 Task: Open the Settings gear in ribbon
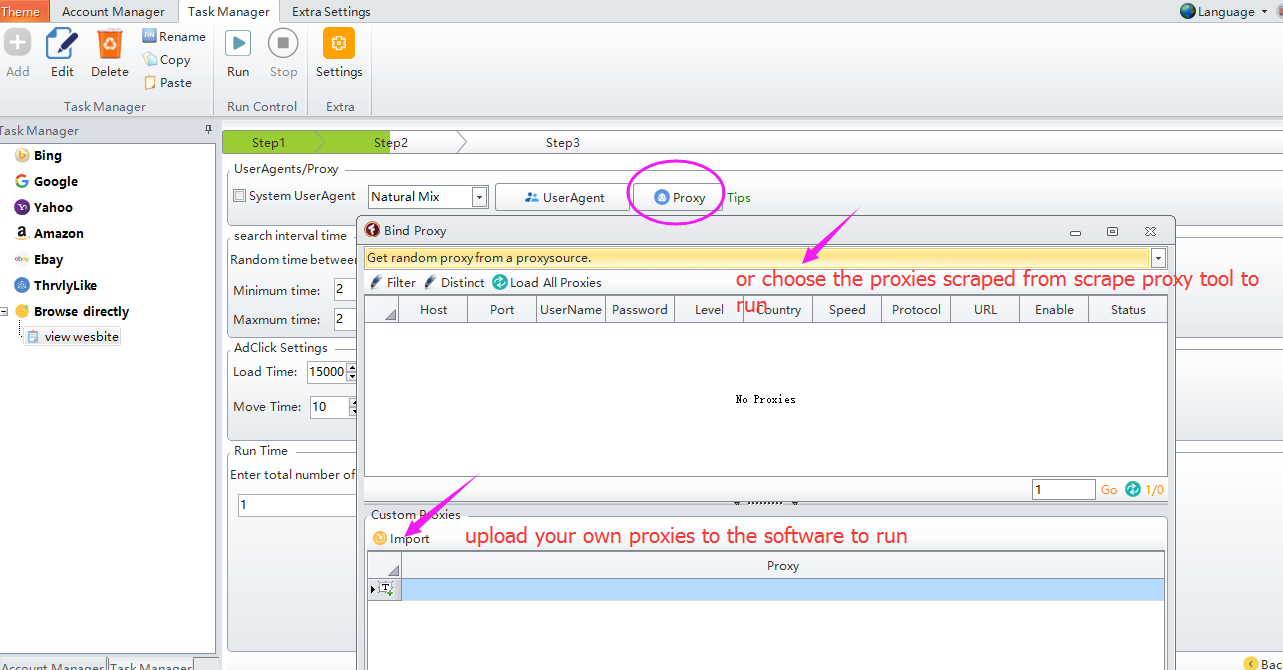(339, 44)
